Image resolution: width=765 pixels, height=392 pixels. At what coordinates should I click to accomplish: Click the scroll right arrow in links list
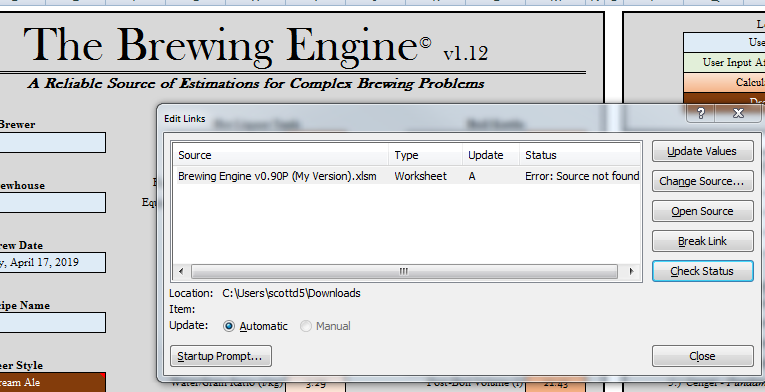pyautogui.click(x=631, y=271)
